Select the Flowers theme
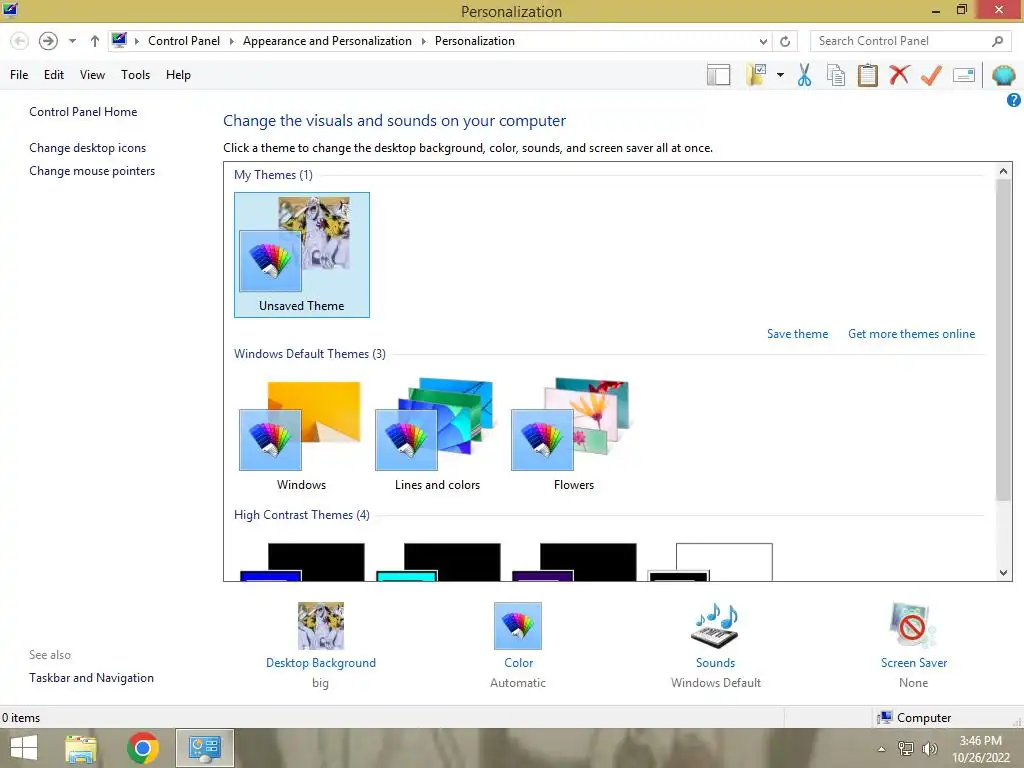The height and width of the screenshot is (768, 1024). click(573, 434)
